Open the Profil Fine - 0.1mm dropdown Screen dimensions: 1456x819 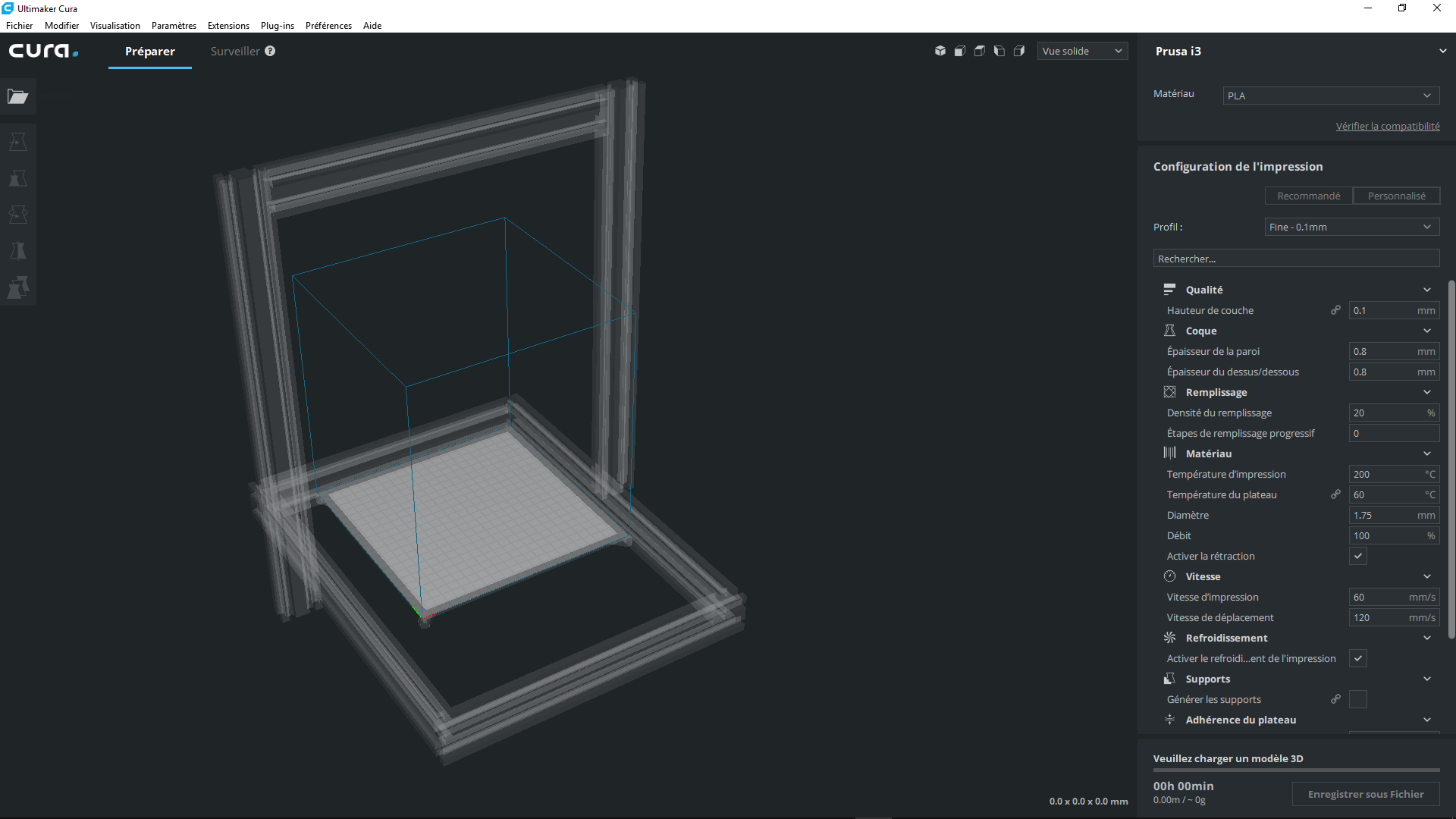coord(1352,227)
